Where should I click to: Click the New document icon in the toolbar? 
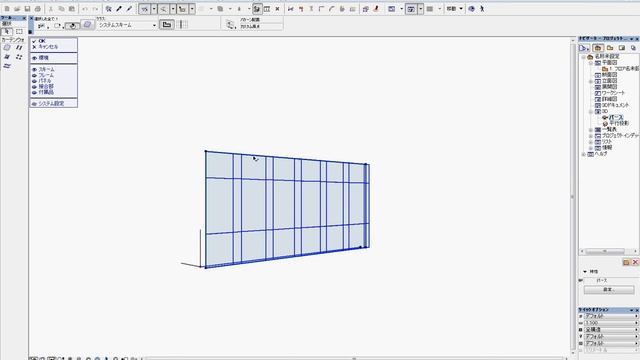(x=7, y=9)
